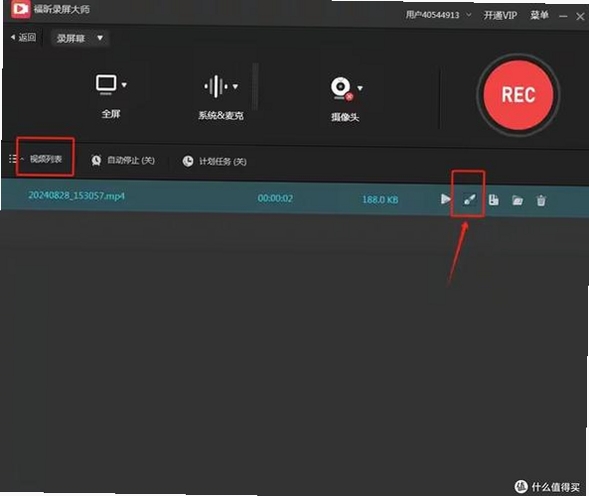Click the list icon beside 视频列表
589x496 pixels.
[x=13, y=159]
